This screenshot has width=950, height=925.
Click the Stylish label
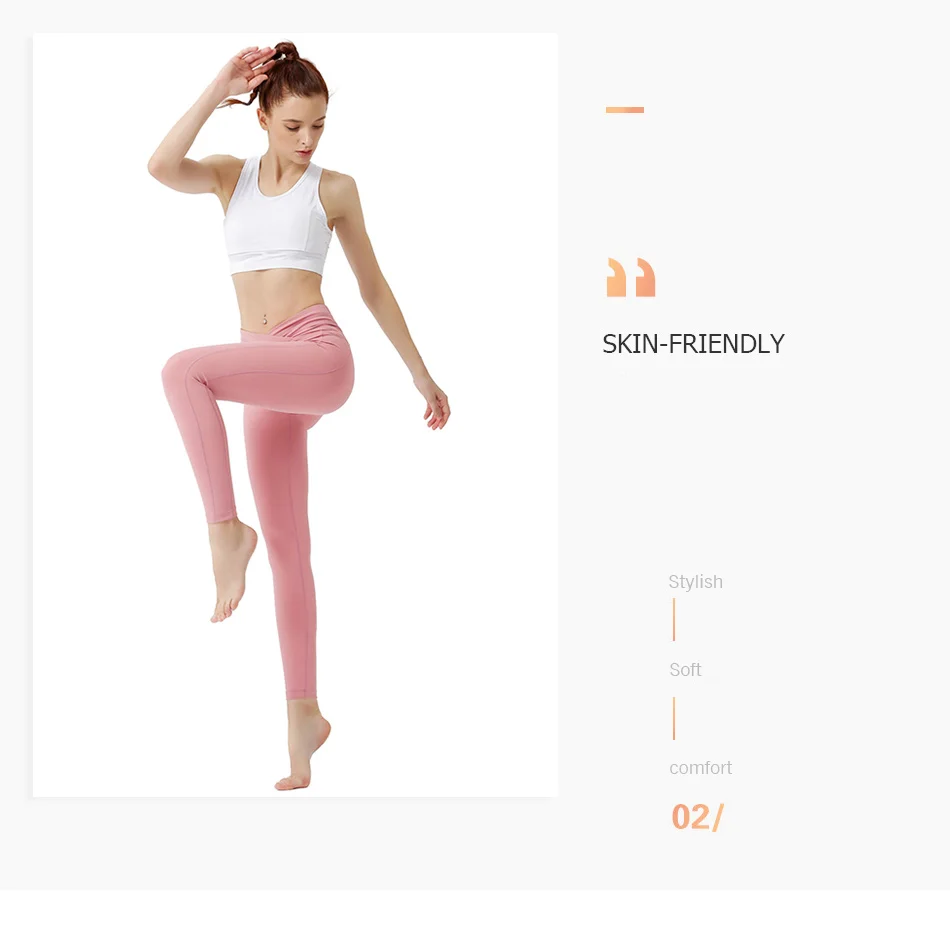(x=696, y=582)
